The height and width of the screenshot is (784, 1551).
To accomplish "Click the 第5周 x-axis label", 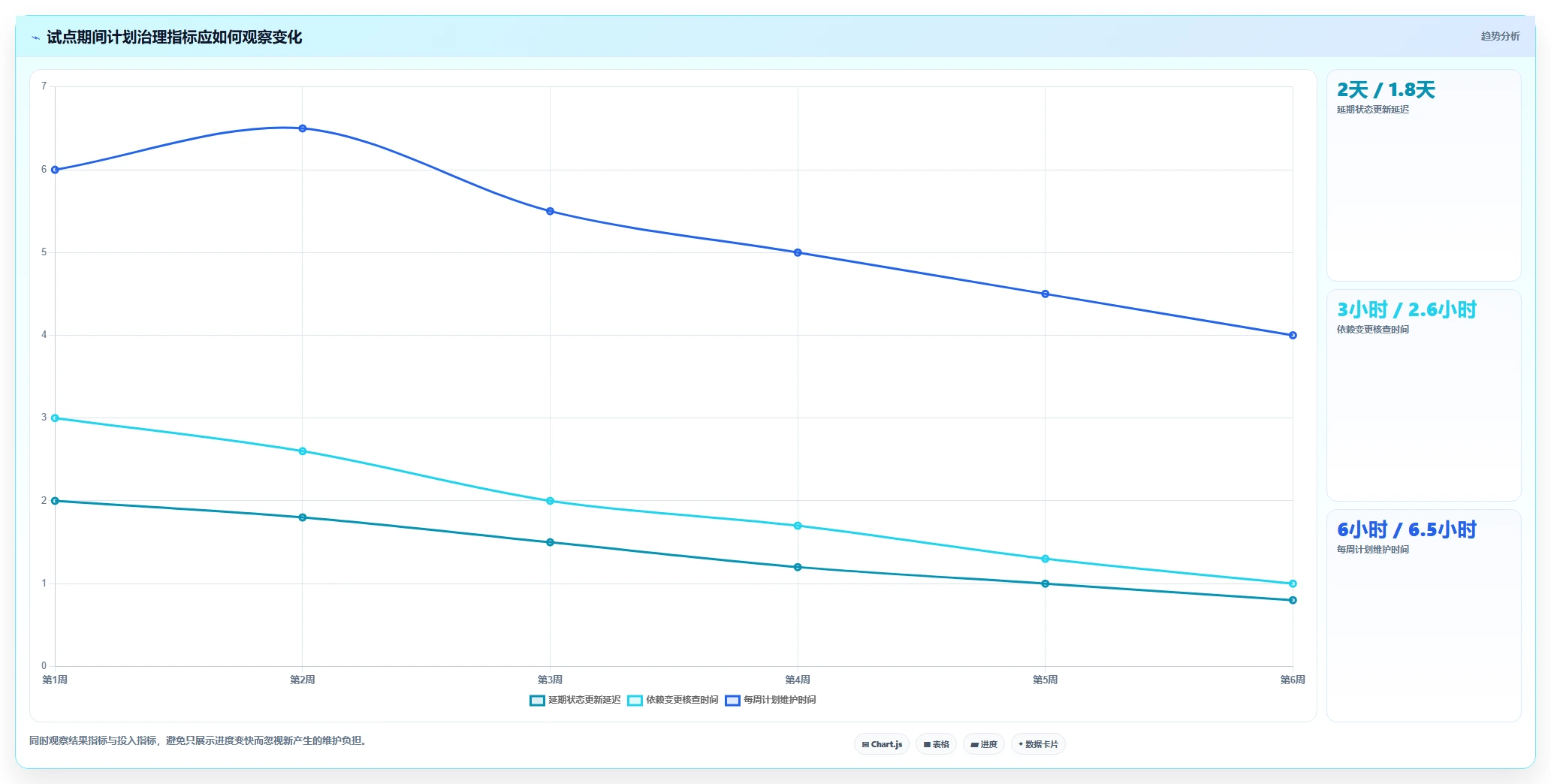I will pos(1045,680).
